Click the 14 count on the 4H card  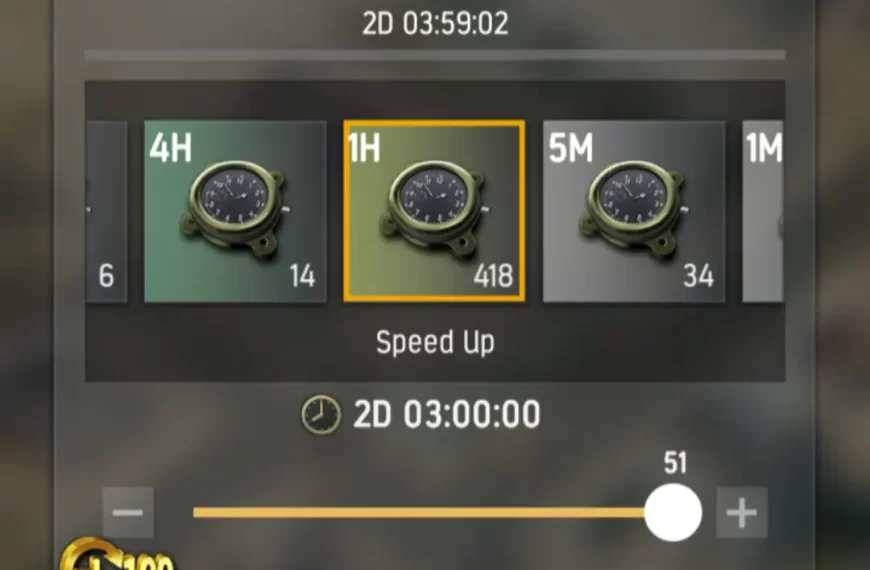[x=302, y=275]
